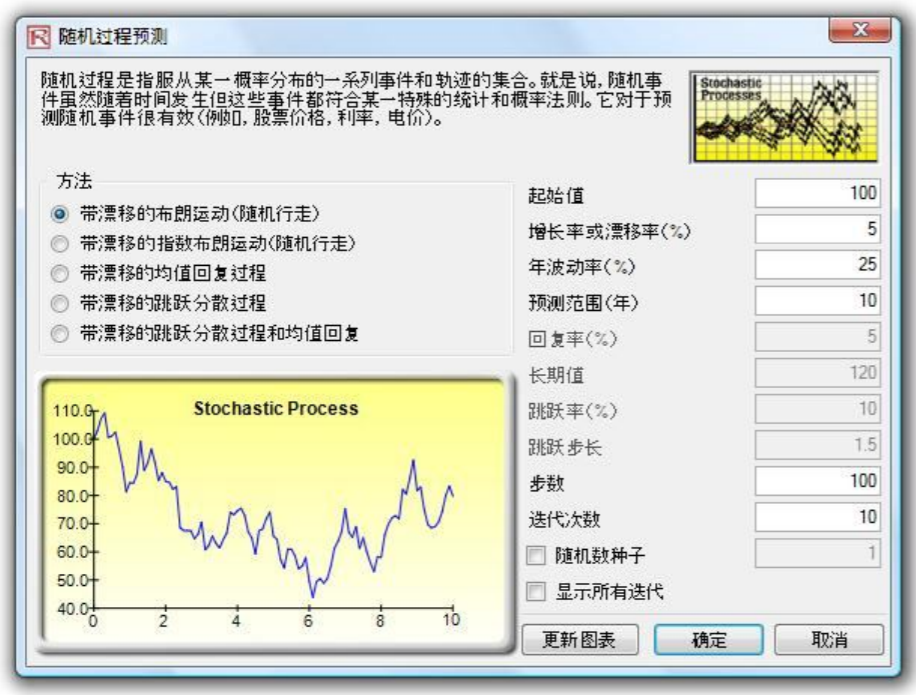
Task: Click the Risk Simulator icon in title bar
Action: point(39,37)
